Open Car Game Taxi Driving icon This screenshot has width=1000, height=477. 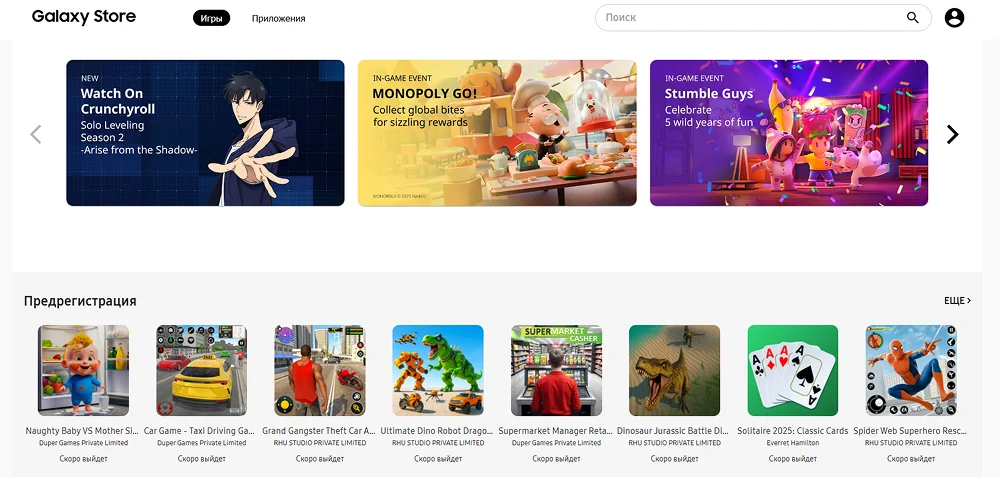point(202,371)
